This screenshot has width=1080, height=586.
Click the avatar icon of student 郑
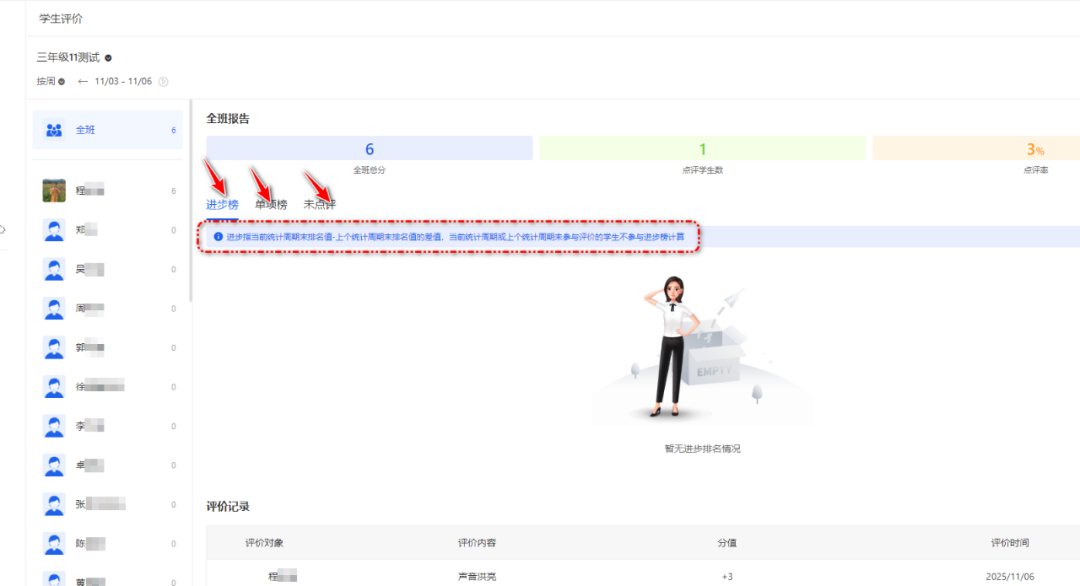[x=54, y=230]
